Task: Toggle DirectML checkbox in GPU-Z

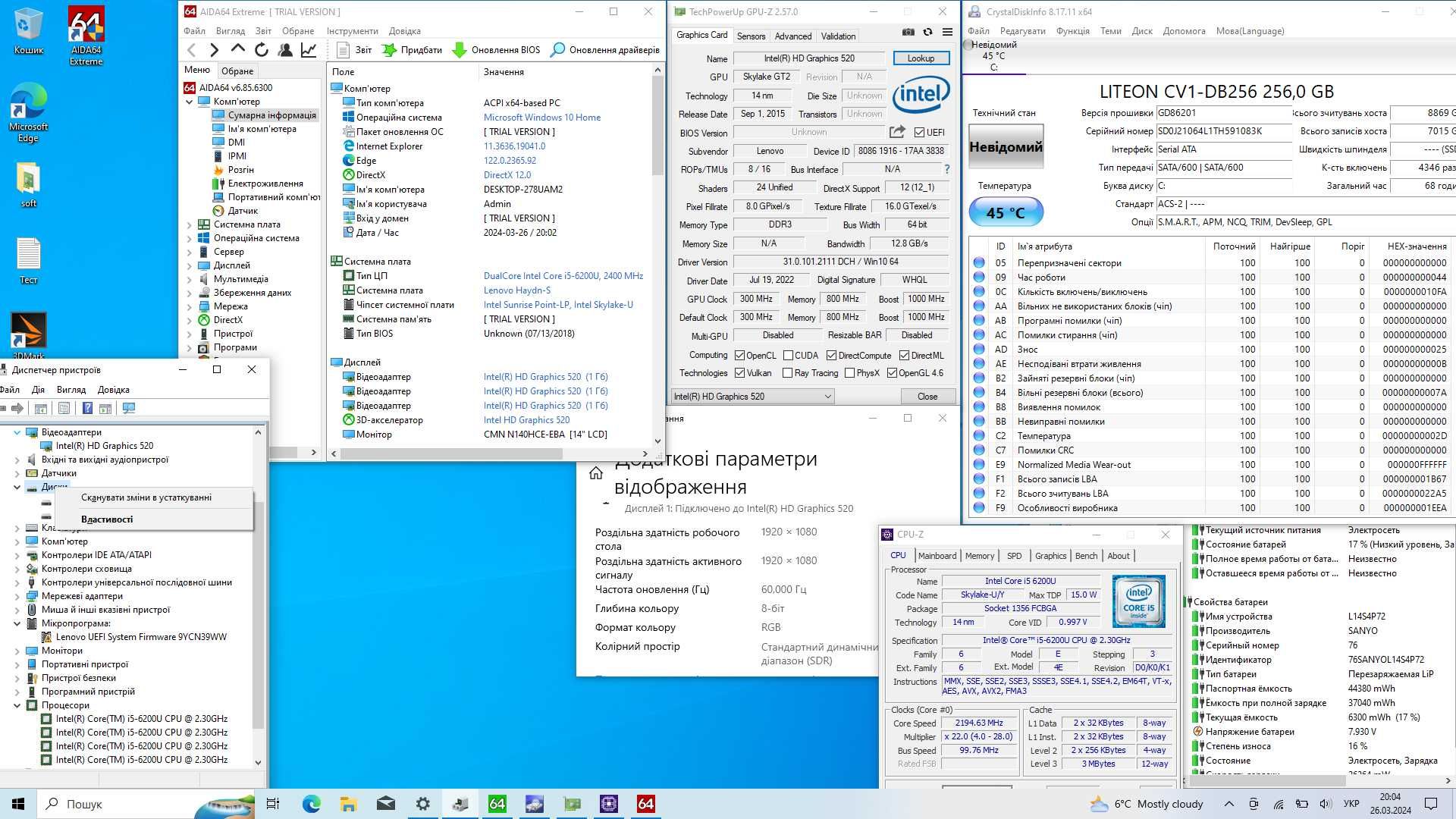Action: pyautogui.click(x=904, y=355)
